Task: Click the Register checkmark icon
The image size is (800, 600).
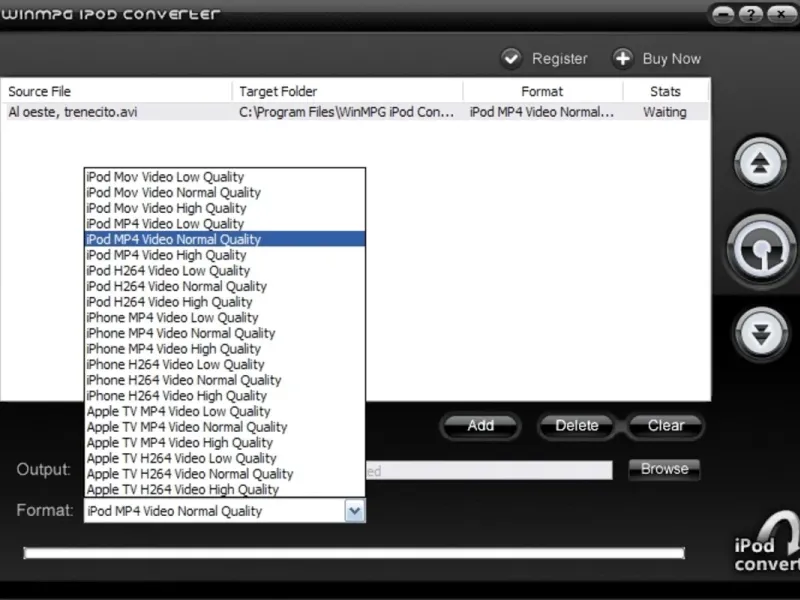Action: (x=511, y=59)
